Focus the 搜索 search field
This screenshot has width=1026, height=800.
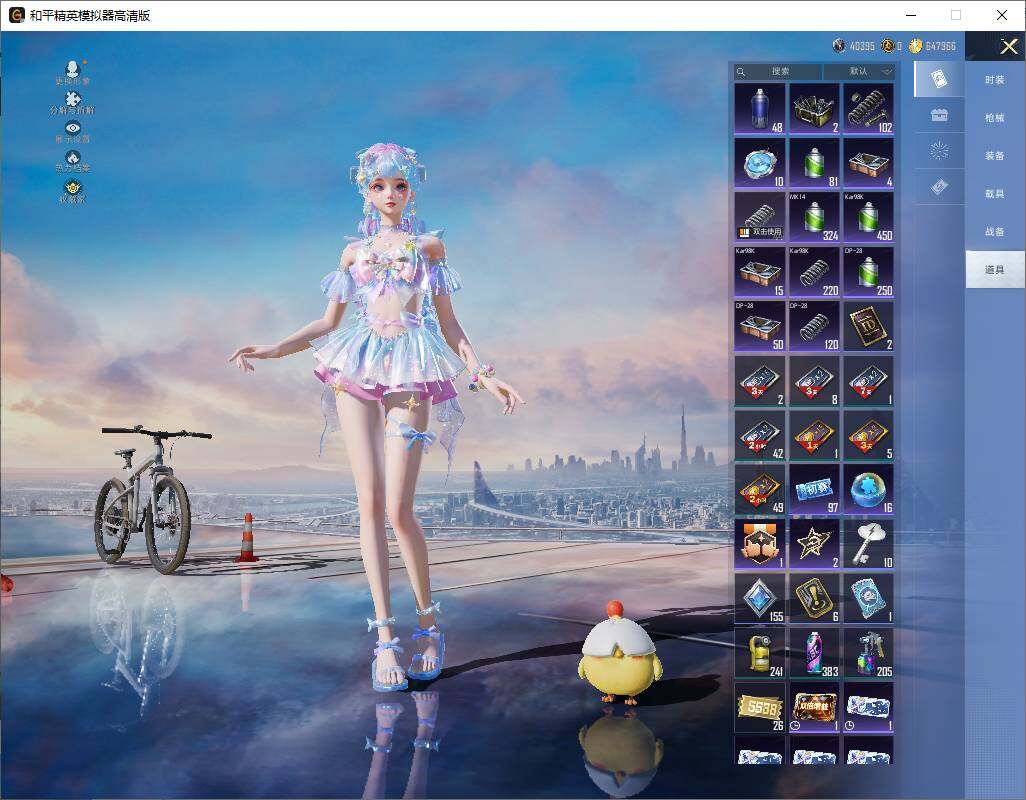click(x=777, y=71)
